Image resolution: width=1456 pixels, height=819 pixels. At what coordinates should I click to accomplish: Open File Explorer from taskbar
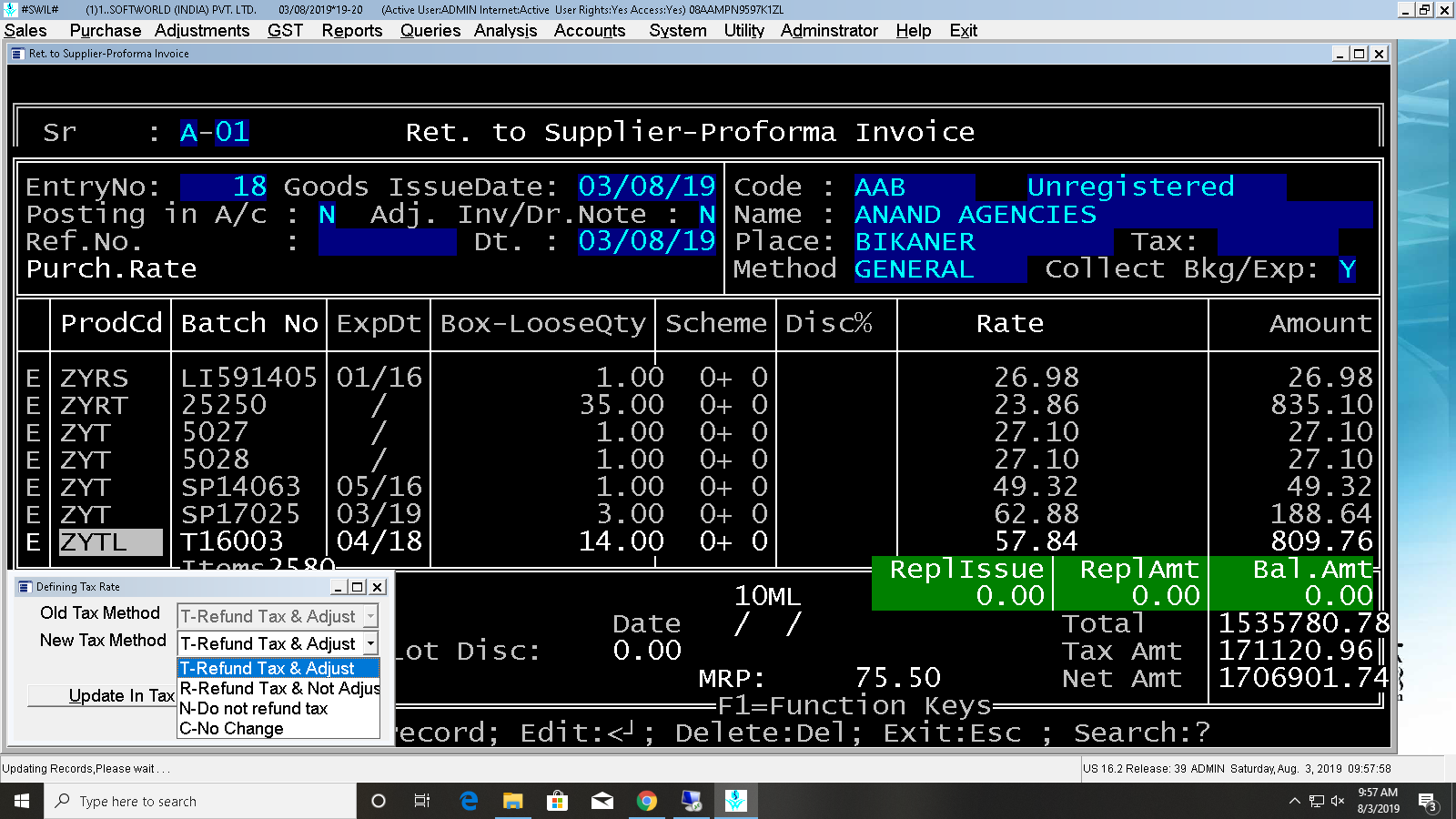pyautogui.click(x=513, y=801)
